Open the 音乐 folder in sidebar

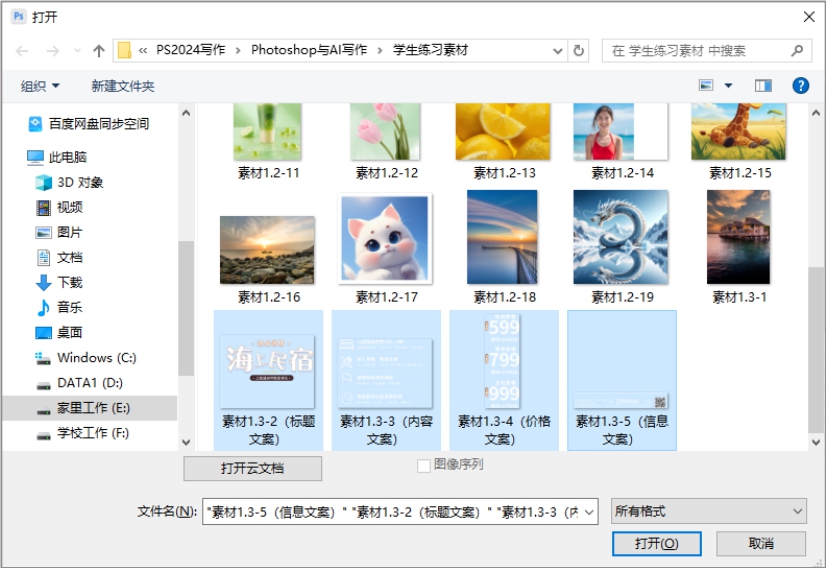click(59, 307)
